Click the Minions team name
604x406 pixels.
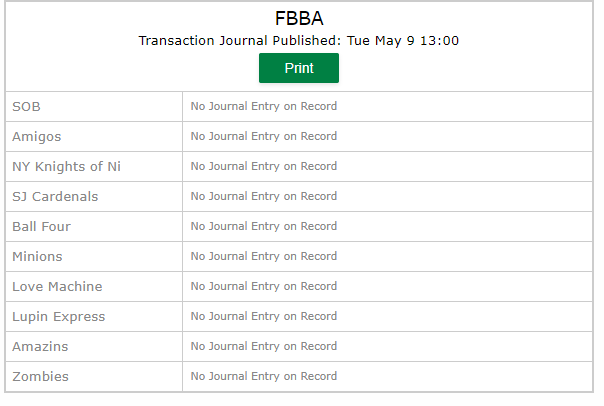click(37, 257)
